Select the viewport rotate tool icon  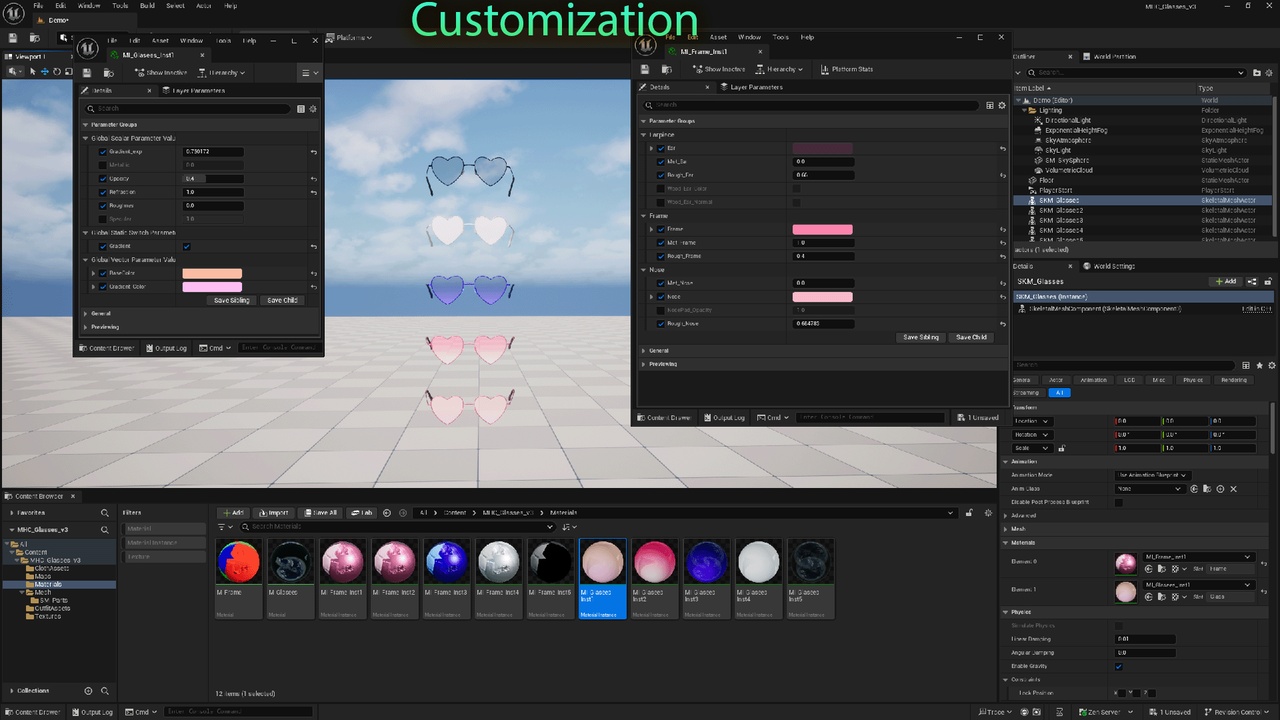[x=56, y=72]
